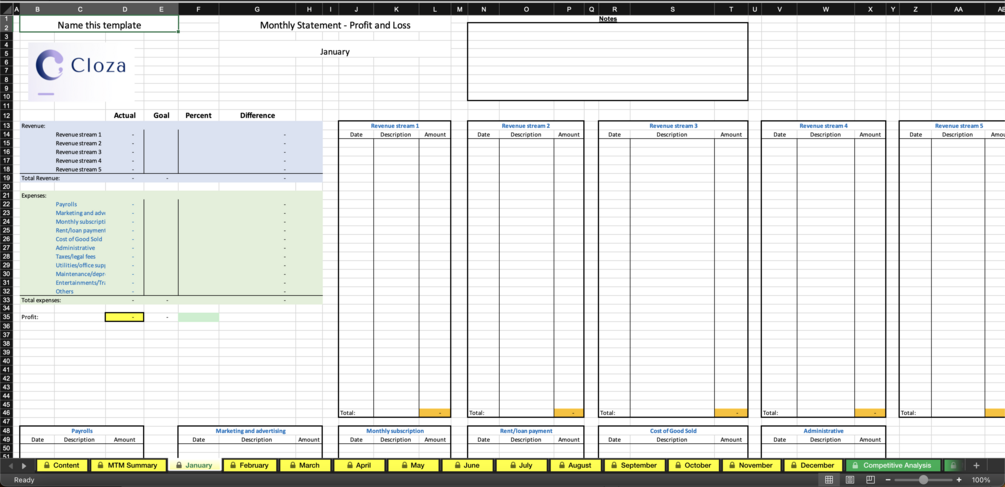Select the January sheet tab
The height and width of the screenshot is (487, 1005).
tap(194, 465)
